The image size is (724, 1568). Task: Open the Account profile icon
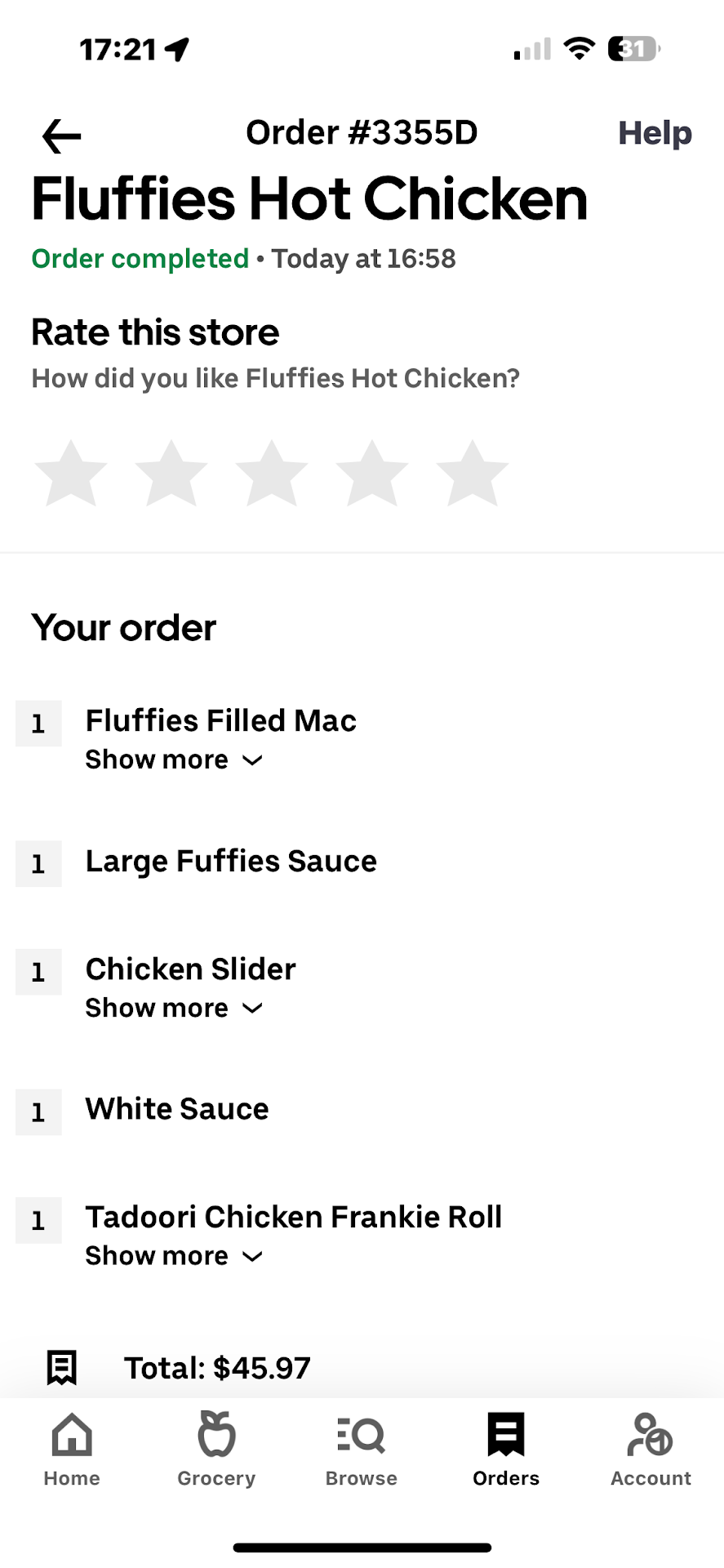click(651, 1435)
